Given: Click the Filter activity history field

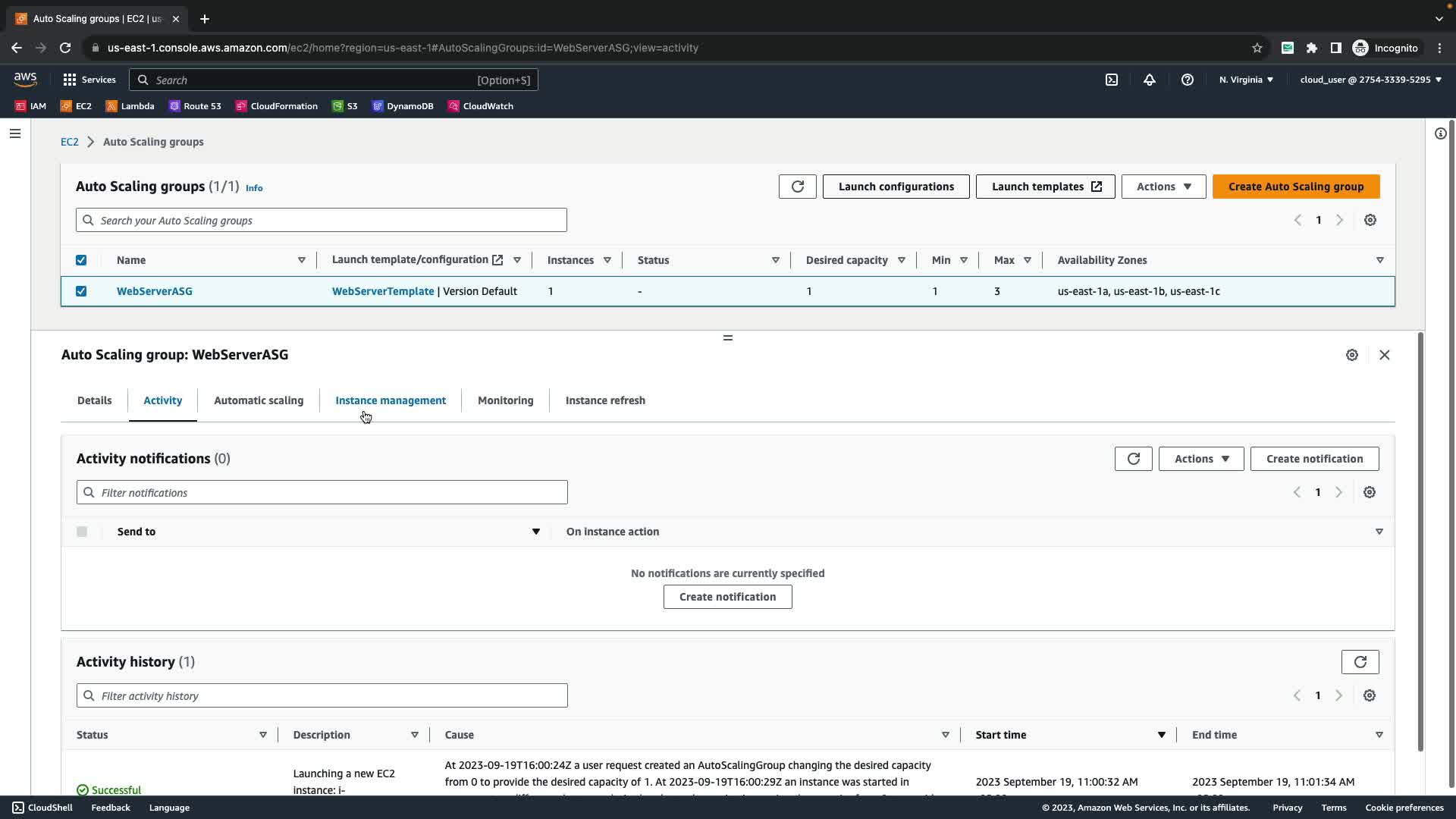Looking at the screenshot, I should point(322,695).
